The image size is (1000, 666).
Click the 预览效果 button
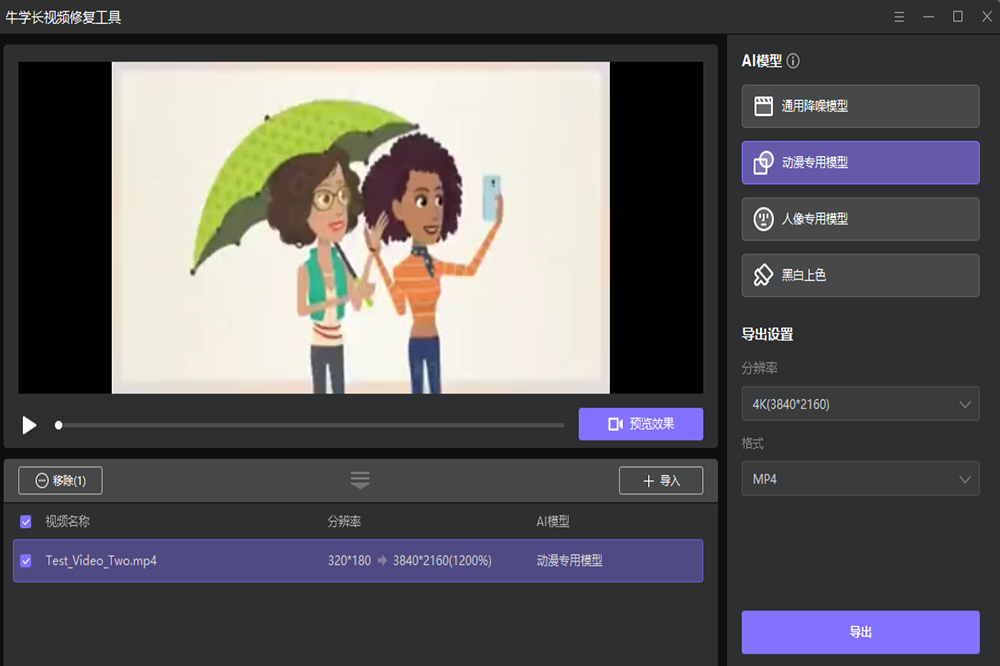pos(640,424)
